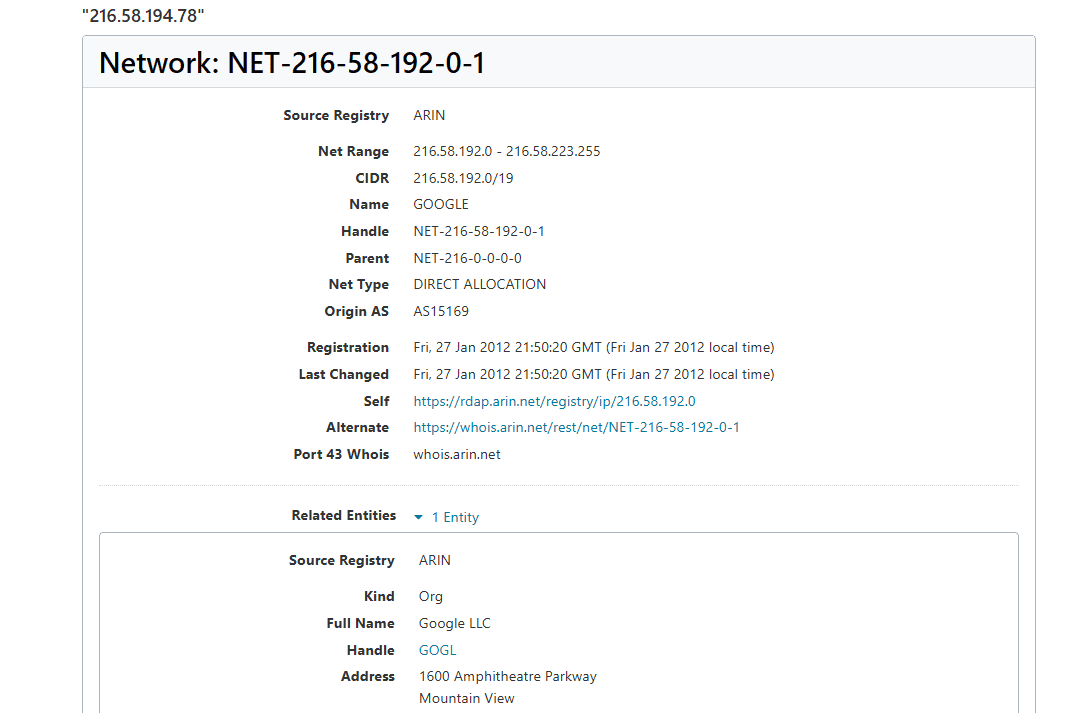Click the Network NET-216-58-192-0-1 heading
The height and width of the screenshot is (713, 1069).
tap(292, 63)
